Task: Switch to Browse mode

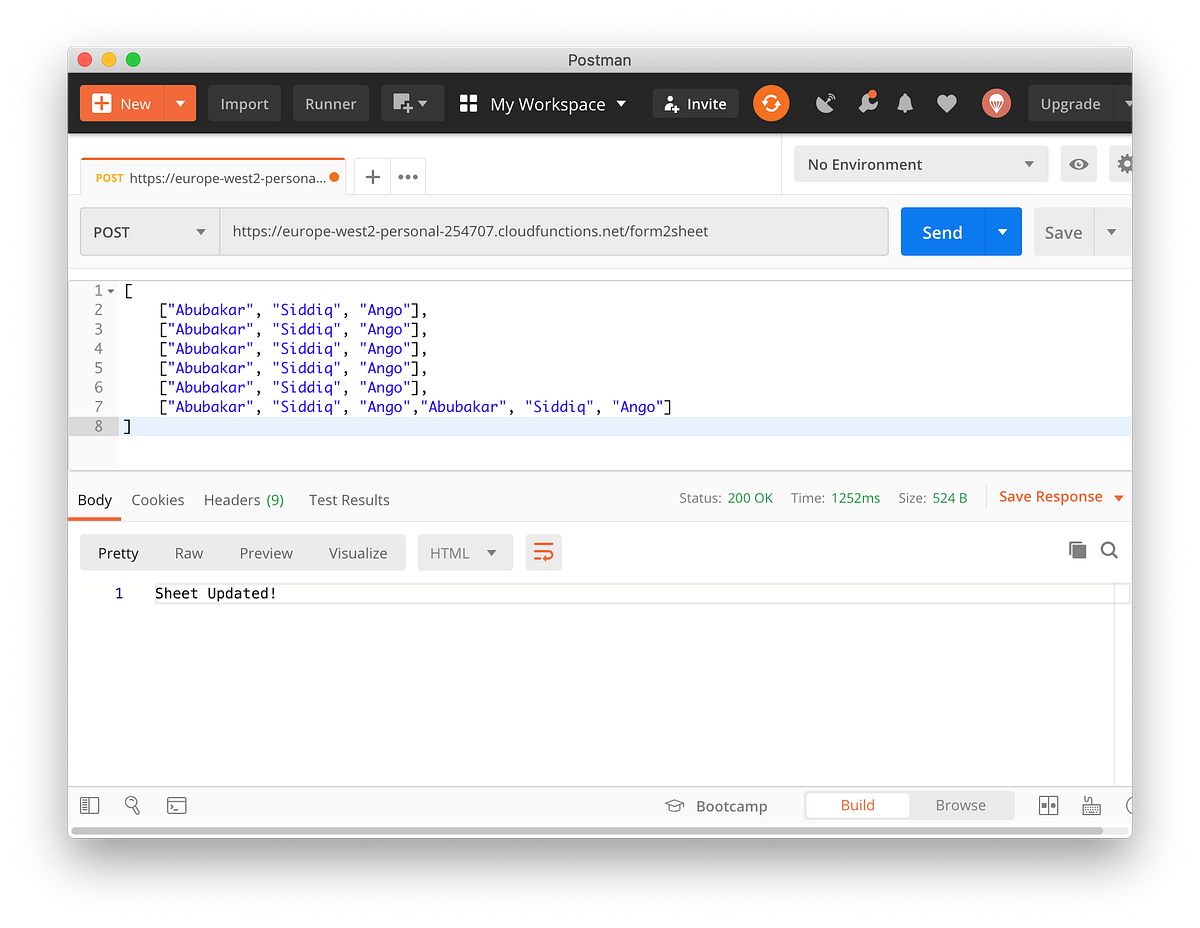Action: (960, 805)
